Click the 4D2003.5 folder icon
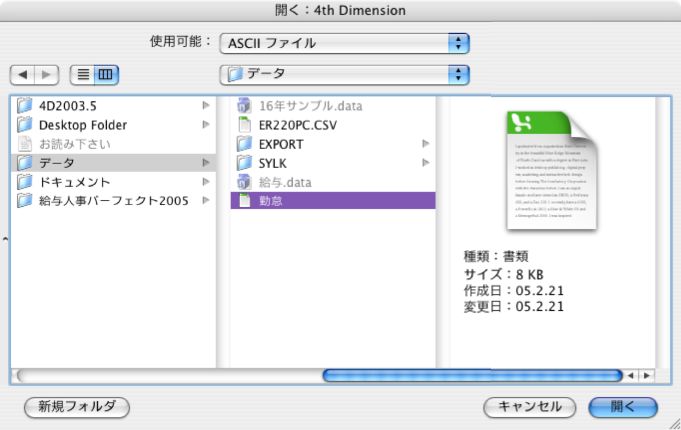Image resolution: width=681 pixels, height=430 pixels. [x=25, y=105]
